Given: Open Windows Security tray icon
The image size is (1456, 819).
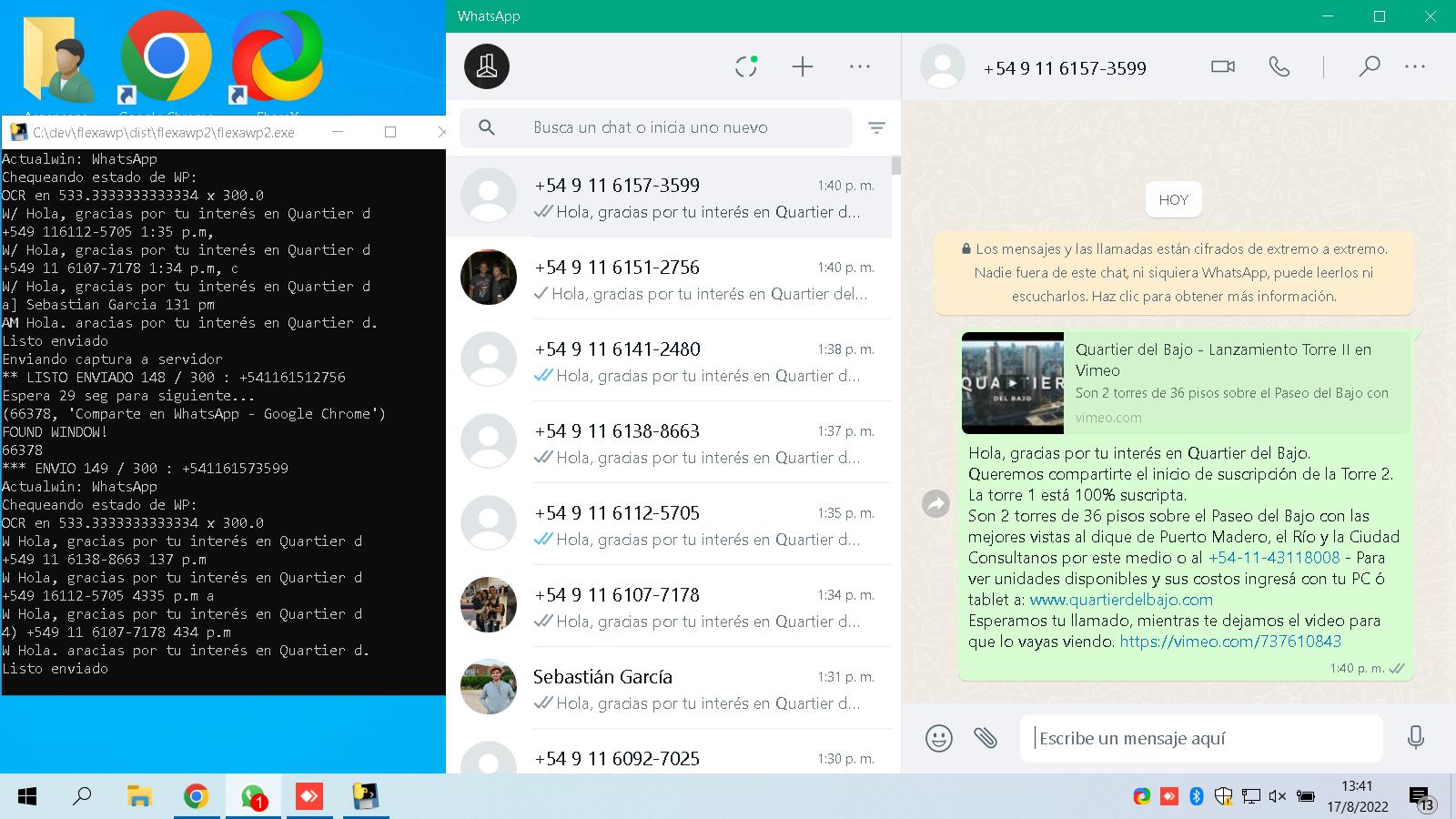Looking at the screenshot, I should click(x=1223, y=796).
